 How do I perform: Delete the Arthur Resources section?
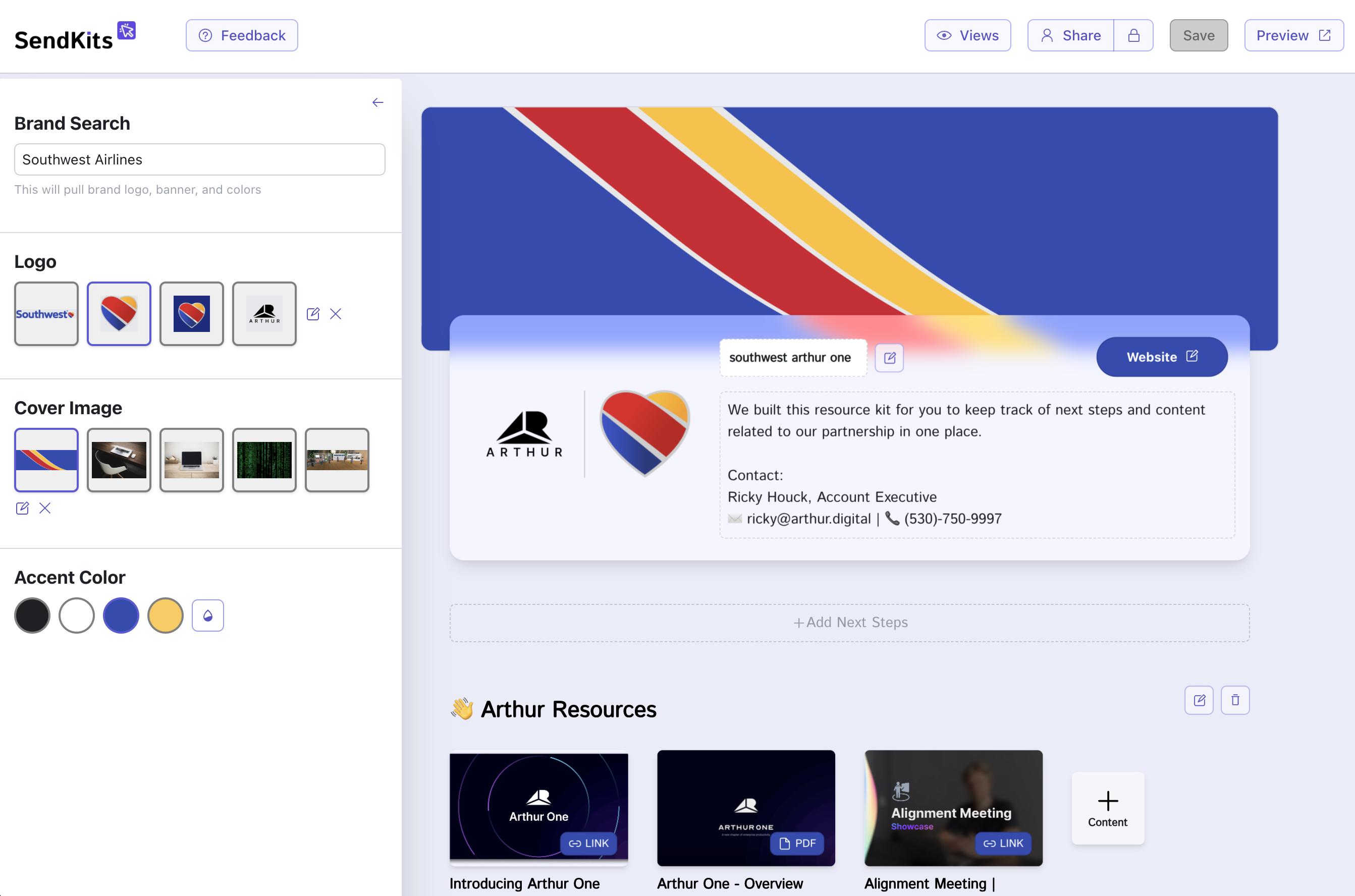point(1235,700)
